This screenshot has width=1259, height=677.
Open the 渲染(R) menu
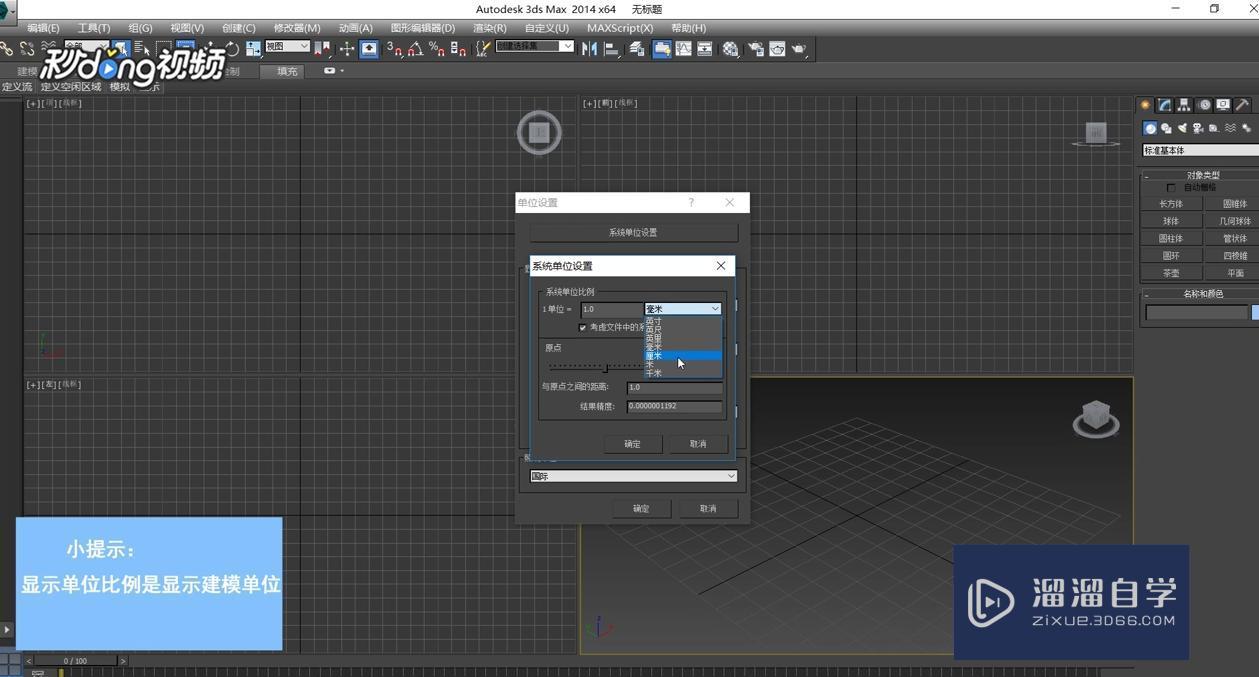tap(489, 28)
